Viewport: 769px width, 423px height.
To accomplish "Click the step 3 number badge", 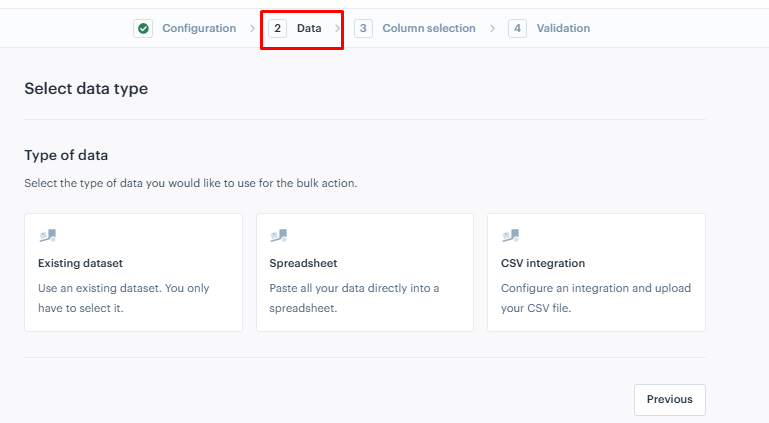I will coord(363,28).
